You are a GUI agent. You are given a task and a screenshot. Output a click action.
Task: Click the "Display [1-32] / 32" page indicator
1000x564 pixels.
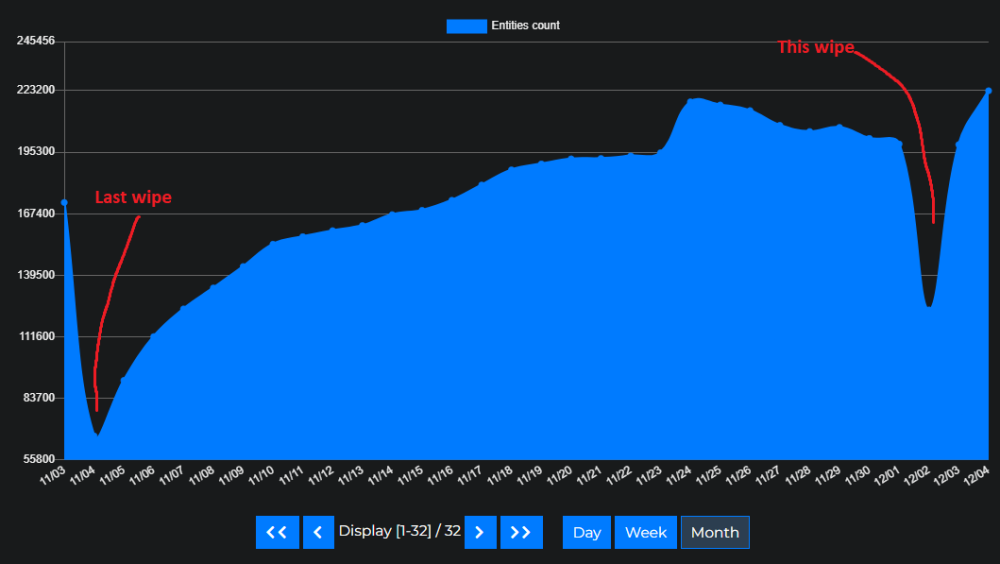click(399, 531)
